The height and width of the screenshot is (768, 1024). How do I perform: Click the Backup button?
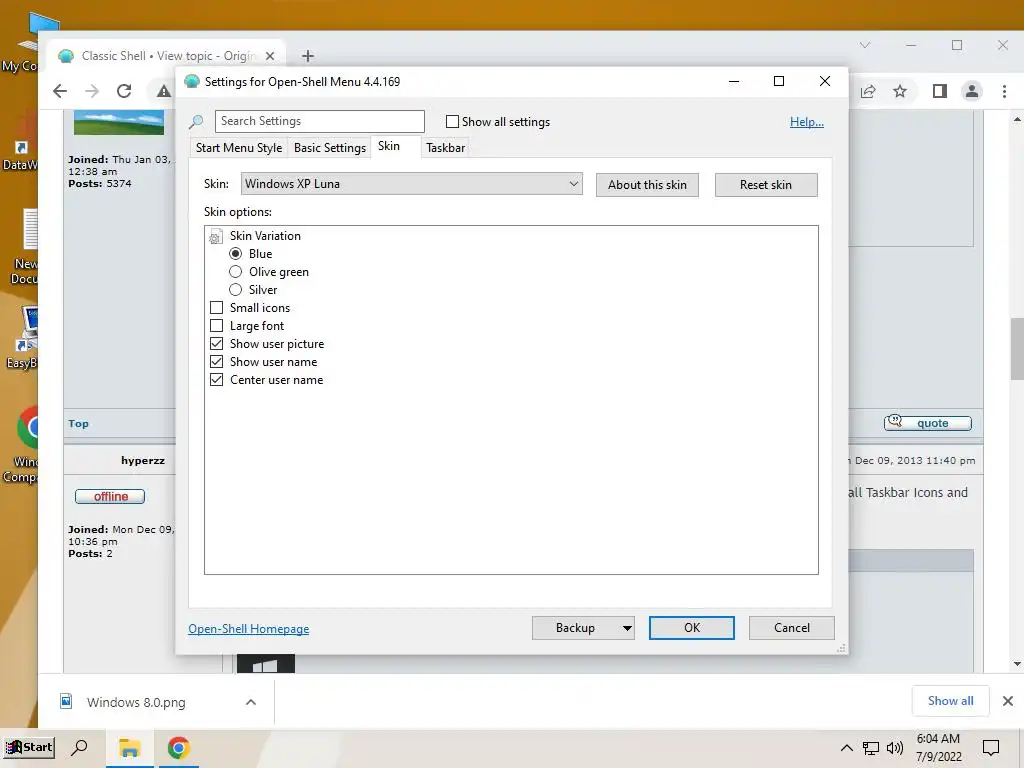[x=575, y=628]
